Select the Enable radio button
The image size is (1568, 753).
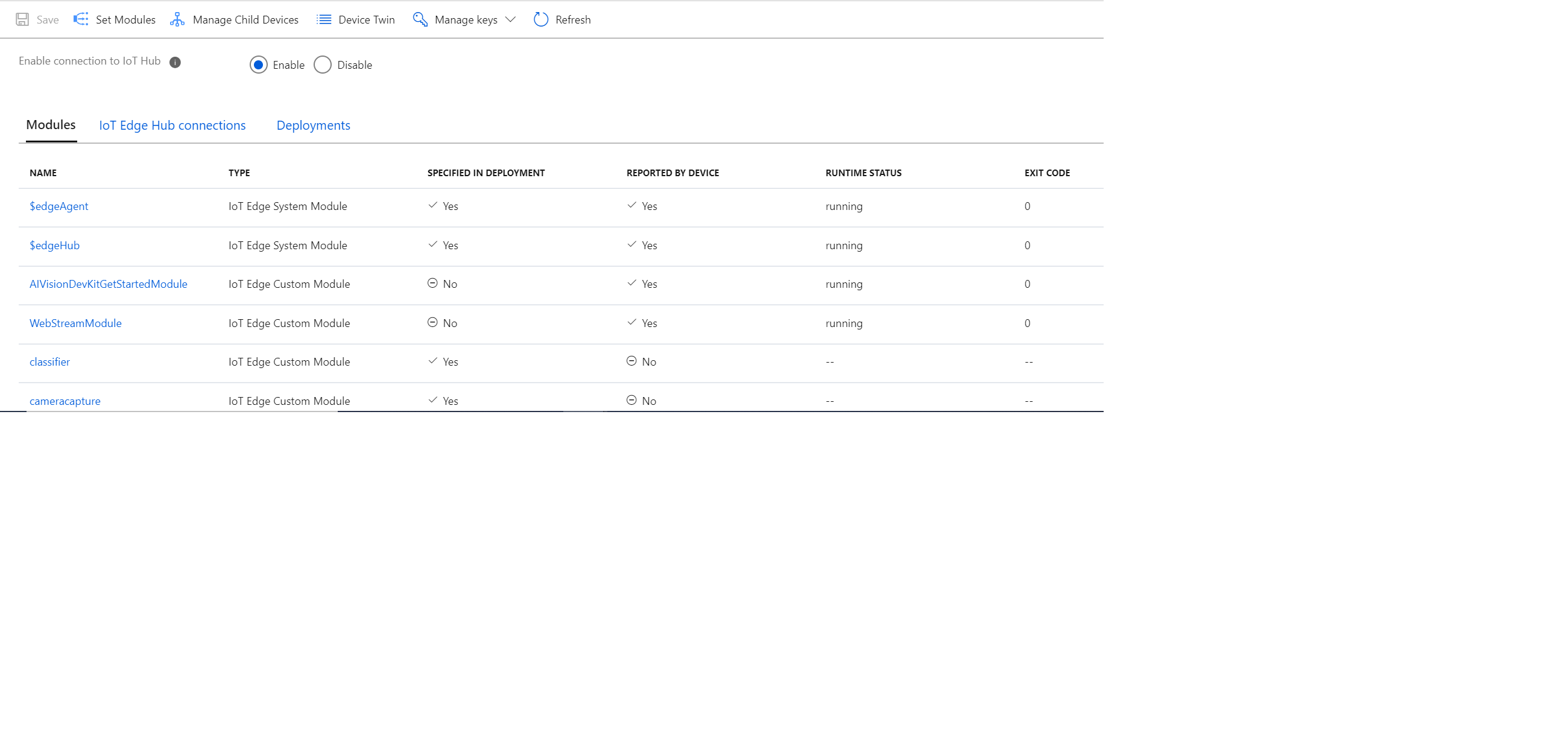tap(259, 65)
